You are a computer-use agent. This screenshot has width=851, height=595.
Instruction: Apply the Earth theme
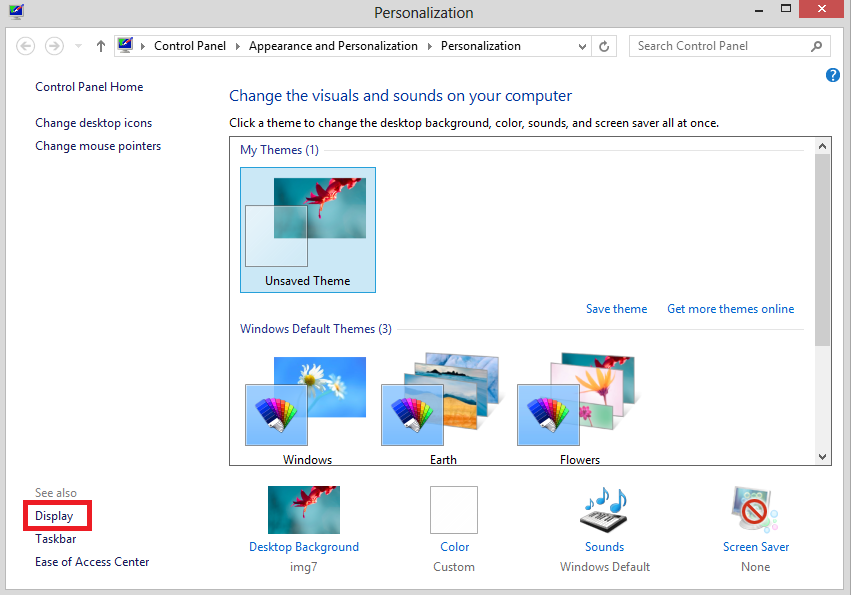pyautogui.click(x=442, y=408)
